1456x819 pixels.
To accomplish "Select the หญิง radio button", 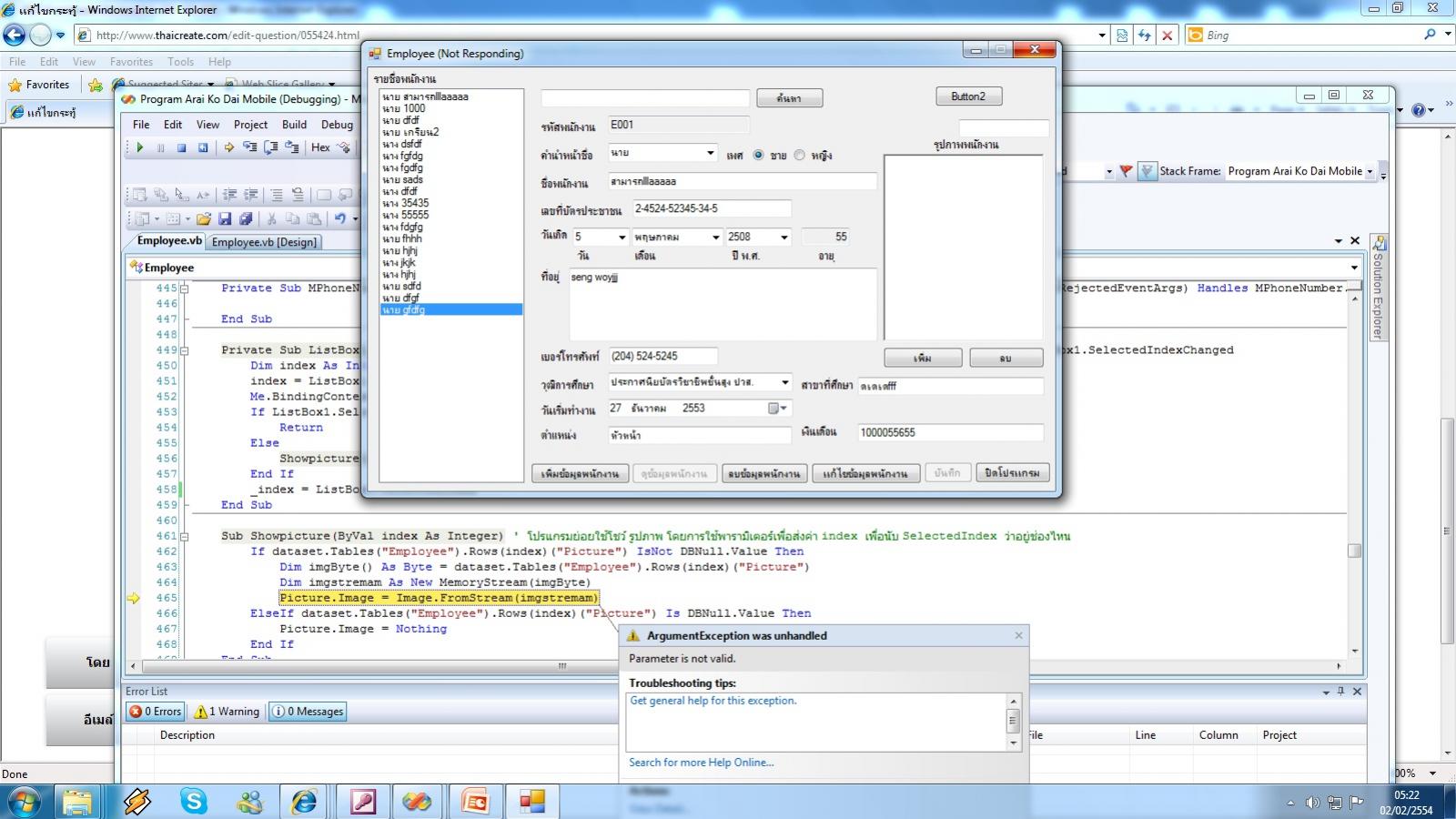I will (x=799, y=156).
